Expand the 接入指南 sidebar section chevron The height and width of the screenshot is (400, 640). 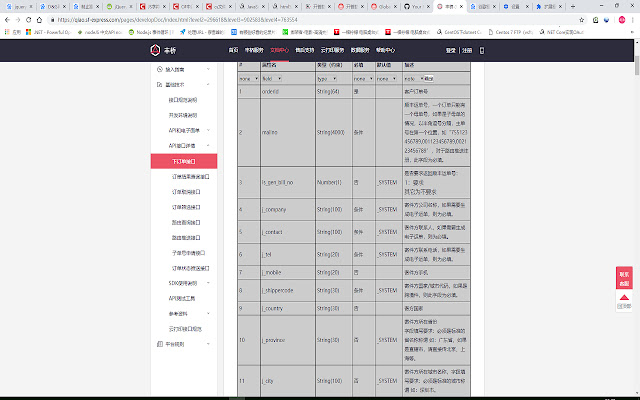coord(208,69)
